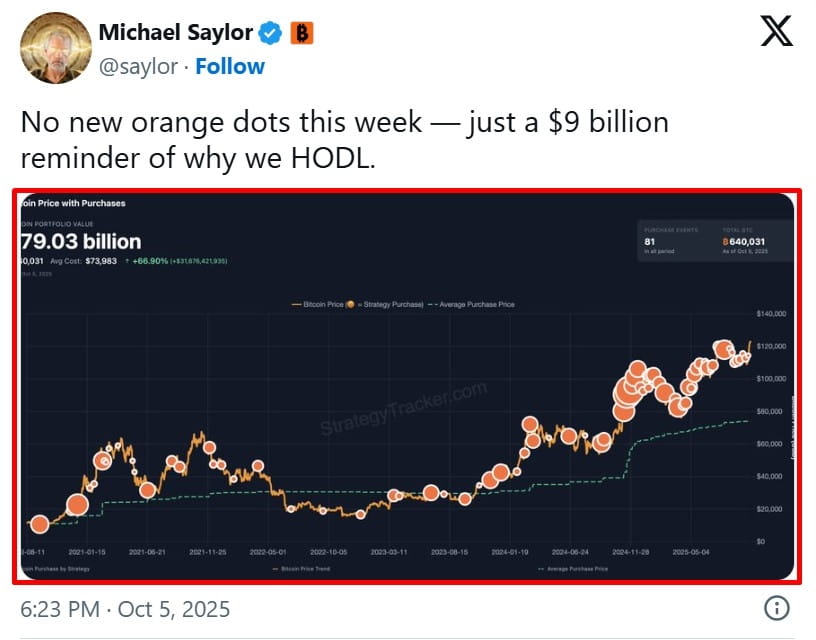
Task: Toggle the Average Purchase Price legend entry
Action: tap(475, 304)
